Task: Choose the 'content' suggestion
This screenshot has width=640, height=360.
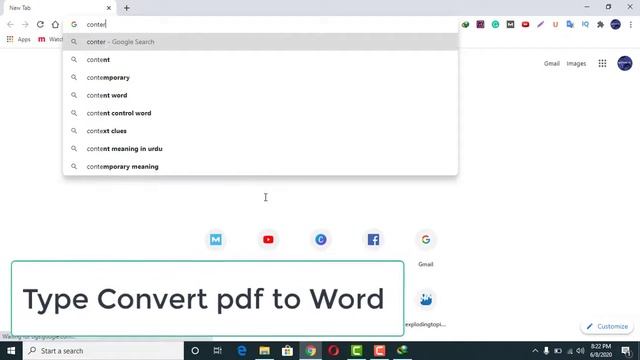Action: tap(260, 60)
